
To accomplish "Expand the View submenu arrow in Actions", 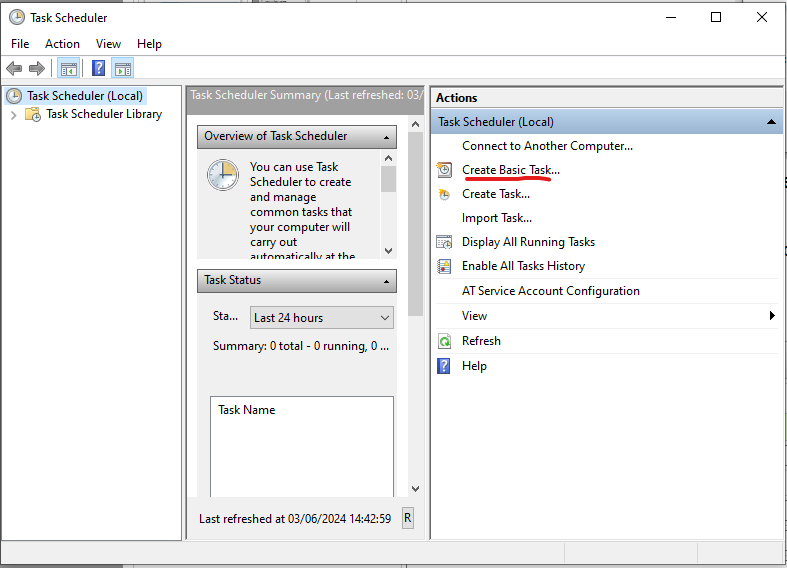I will click(x=772, y=316).
